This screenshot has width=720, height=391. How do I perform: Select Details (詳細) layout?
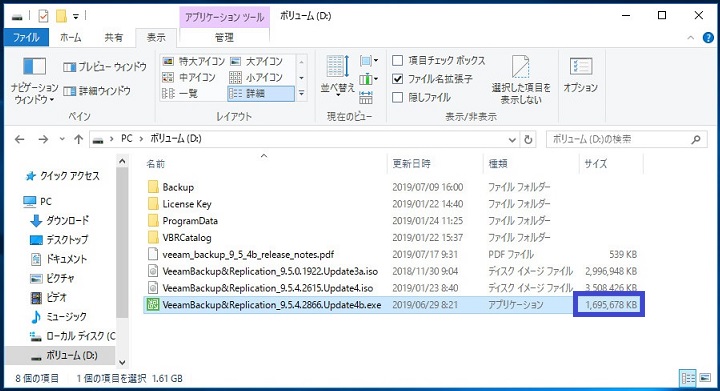click(261, 94)
